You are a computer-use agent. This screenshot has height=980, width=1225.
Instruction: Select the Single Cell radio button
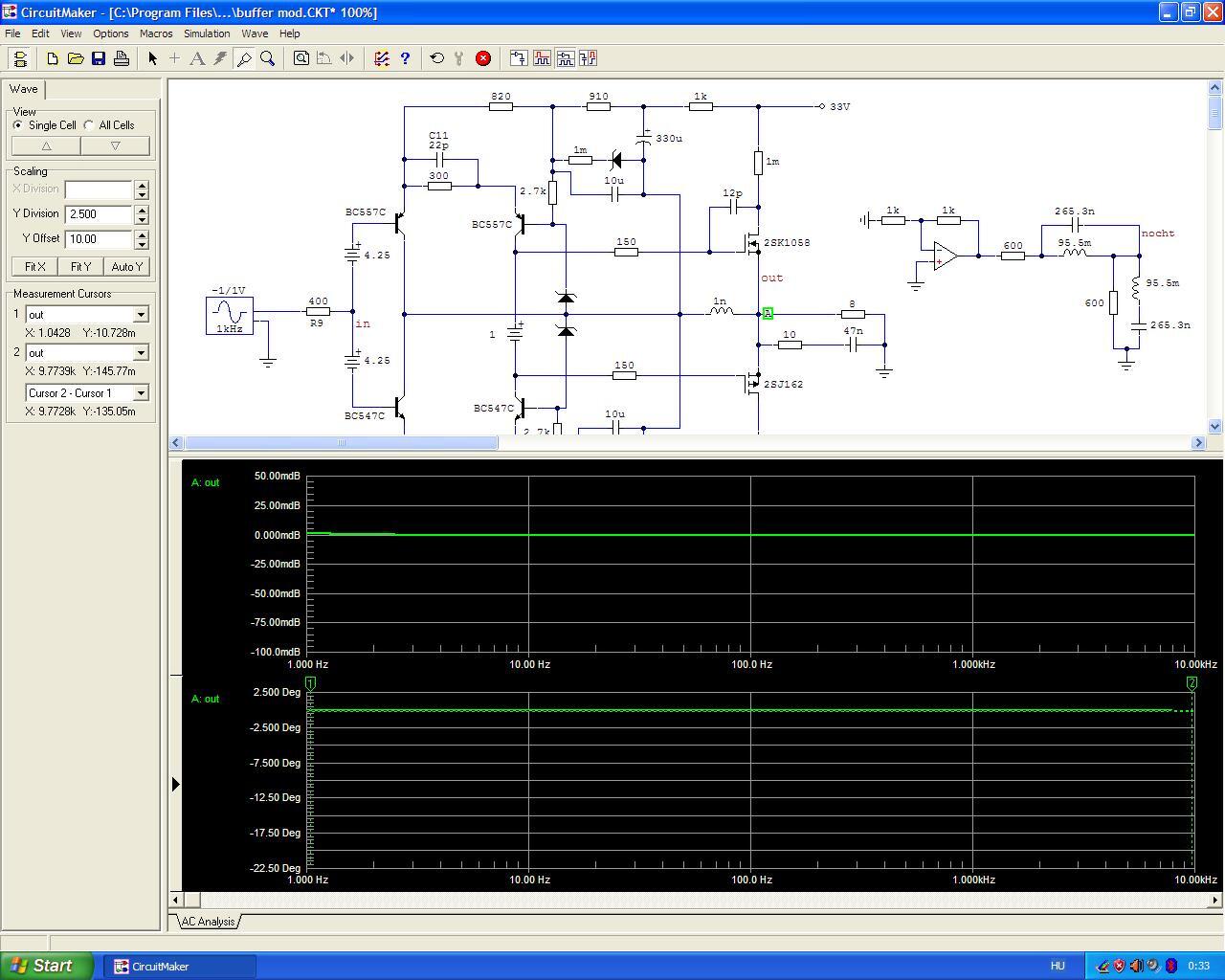tap(18, 125)
